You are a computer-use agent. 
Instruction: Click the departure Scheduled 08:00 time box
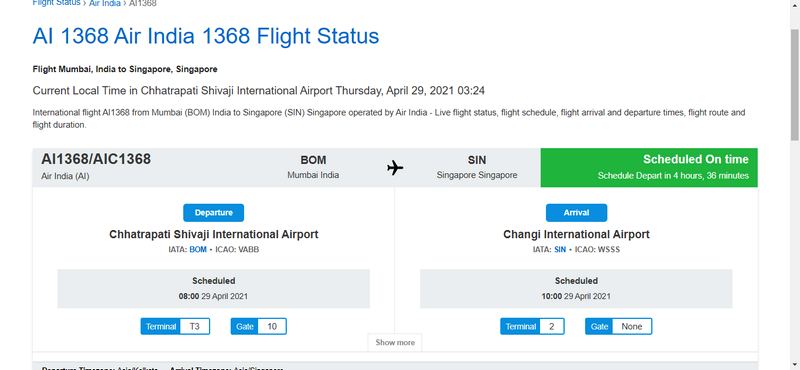tap(213, 289)
